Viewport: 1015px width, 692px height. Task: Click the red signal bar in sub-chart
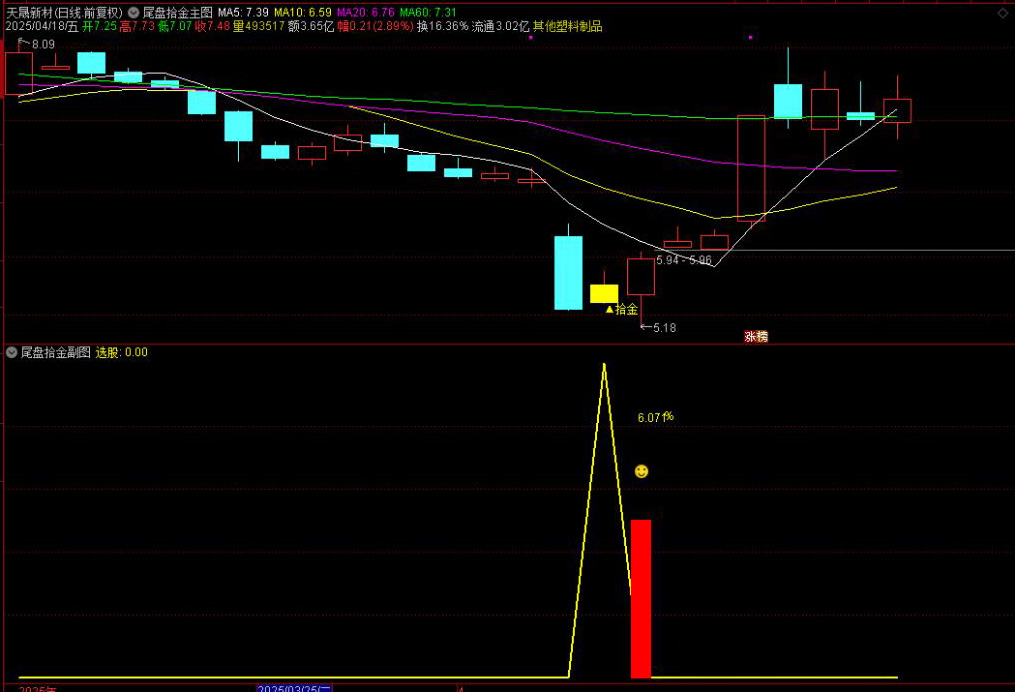[641, 598]
